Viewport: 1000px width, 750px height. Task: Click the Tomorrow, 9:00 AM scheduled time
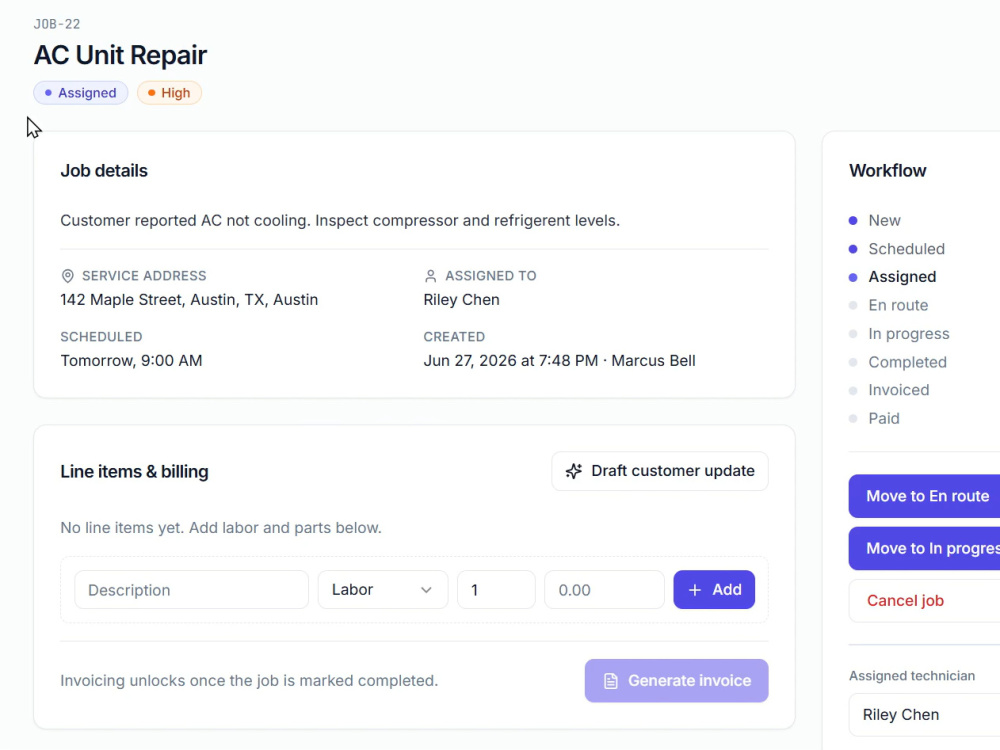(x=131, y=361)
